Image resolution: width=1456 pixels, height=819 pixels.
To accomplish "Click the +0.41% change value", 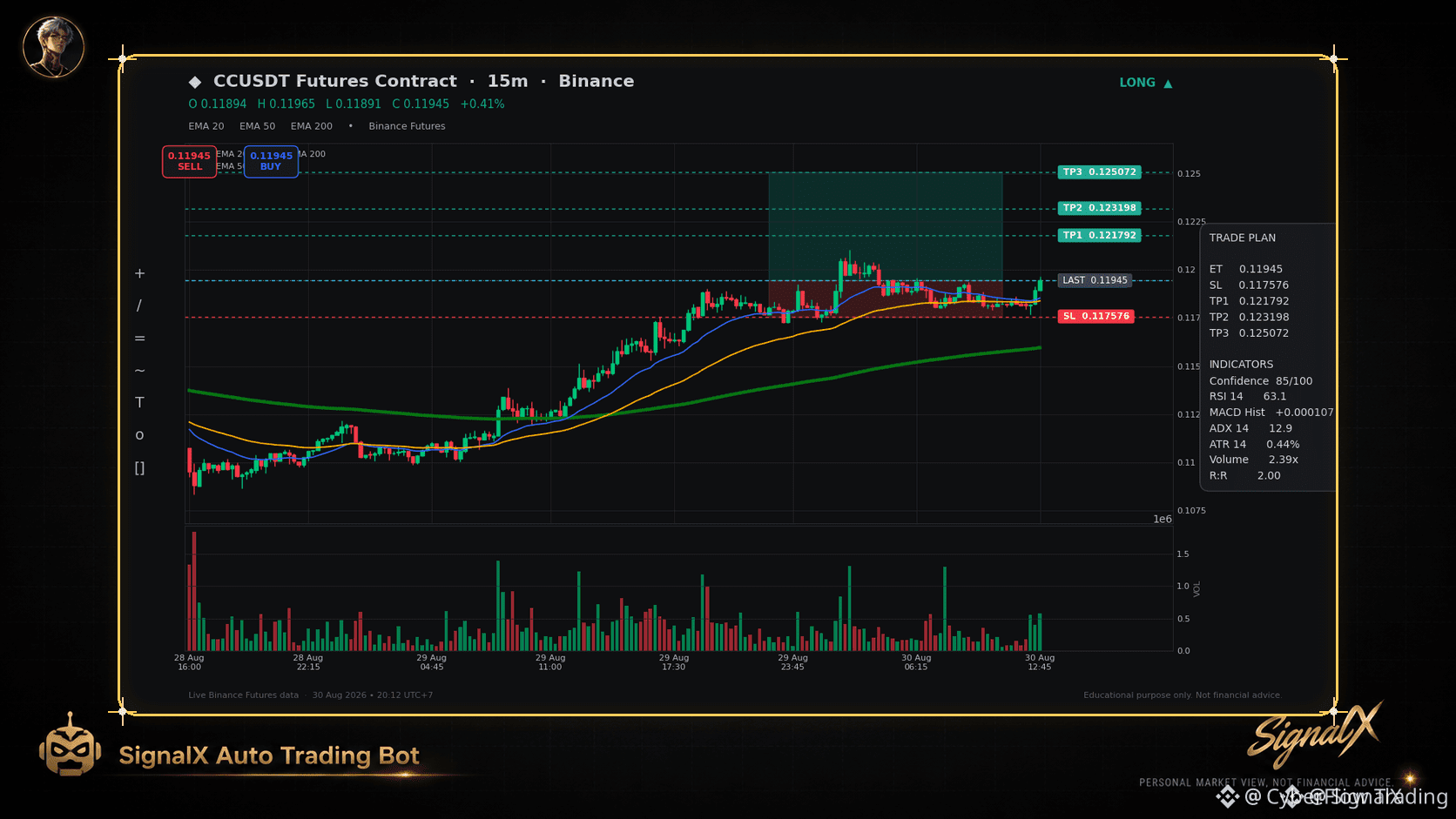I will [x=482, y=104].
